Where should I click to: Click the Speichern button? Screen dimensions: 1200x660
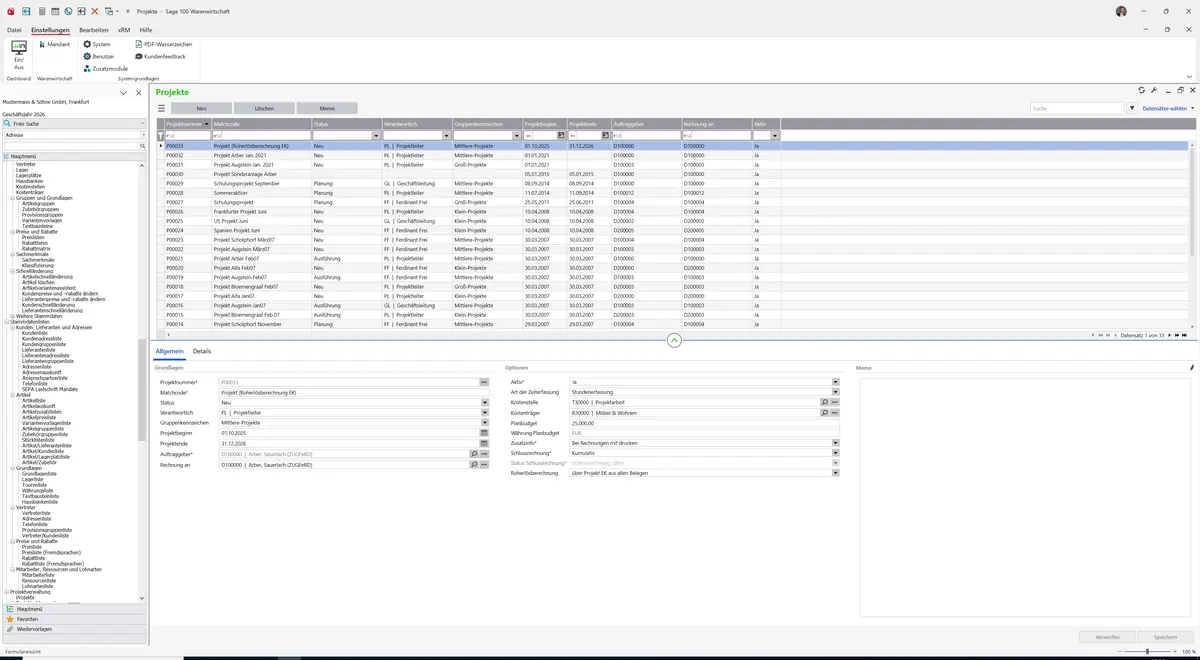(1165, 637)
